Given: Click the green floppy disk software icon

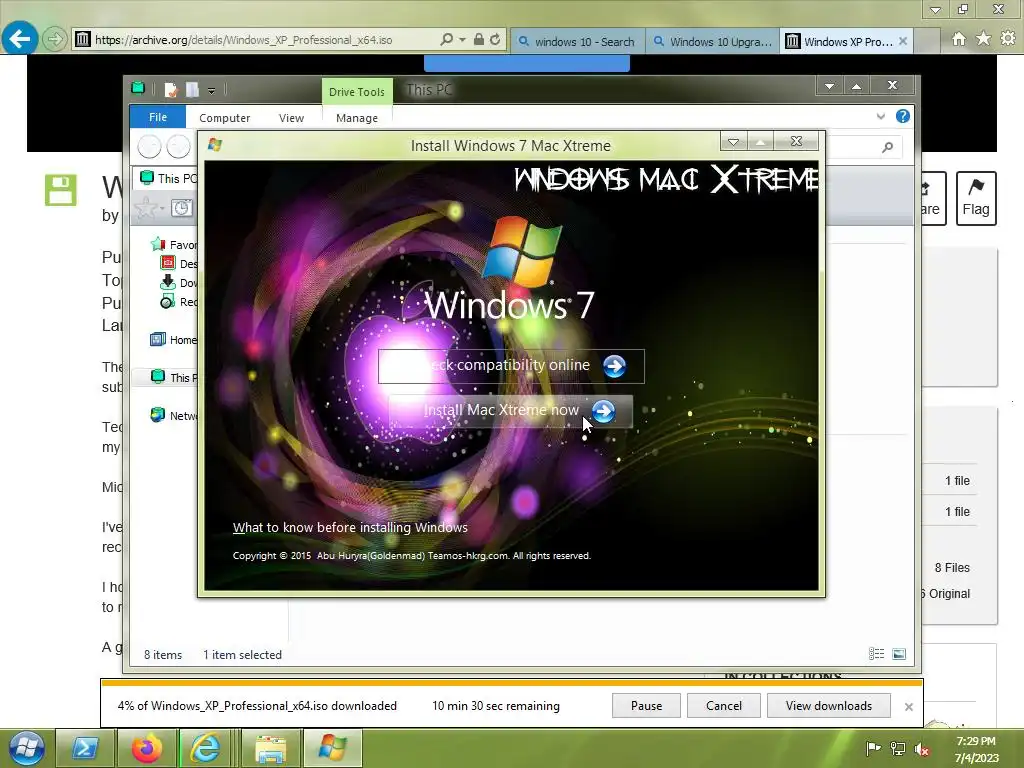Looking at the screenshot, I should (61, 190).
